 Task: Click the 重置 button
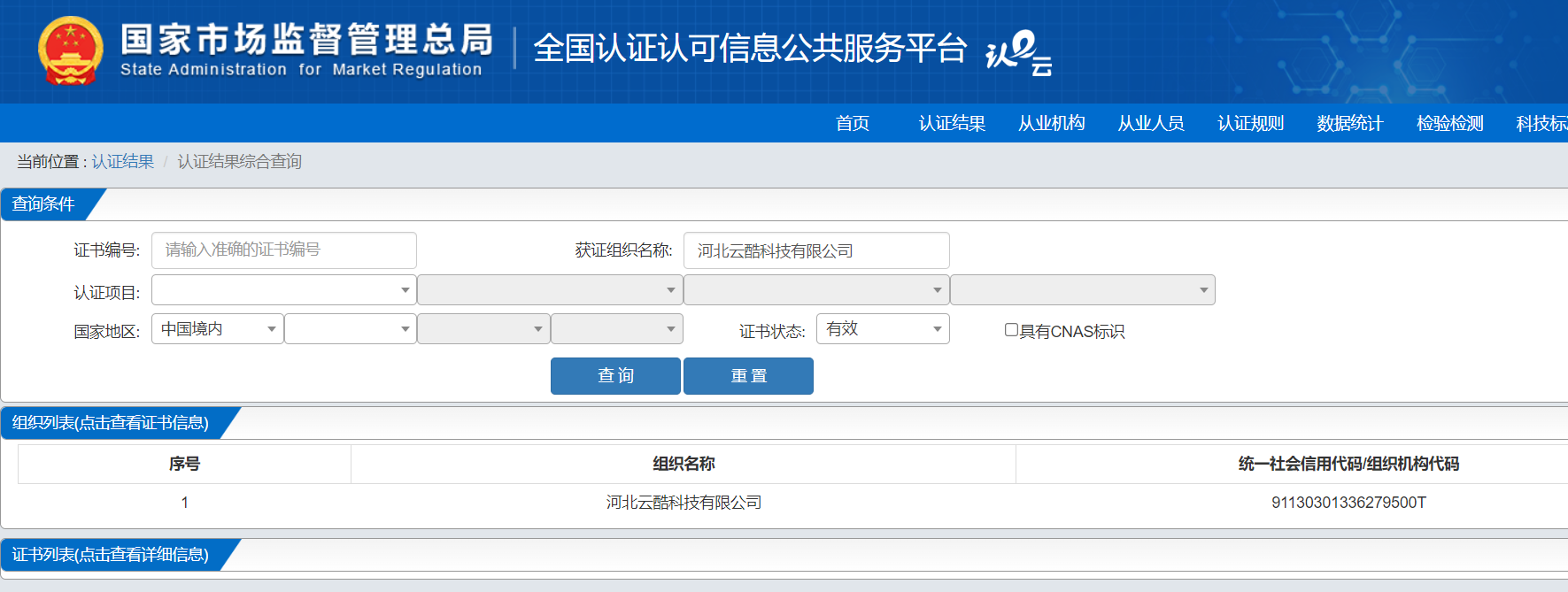(x=748, y=376)
